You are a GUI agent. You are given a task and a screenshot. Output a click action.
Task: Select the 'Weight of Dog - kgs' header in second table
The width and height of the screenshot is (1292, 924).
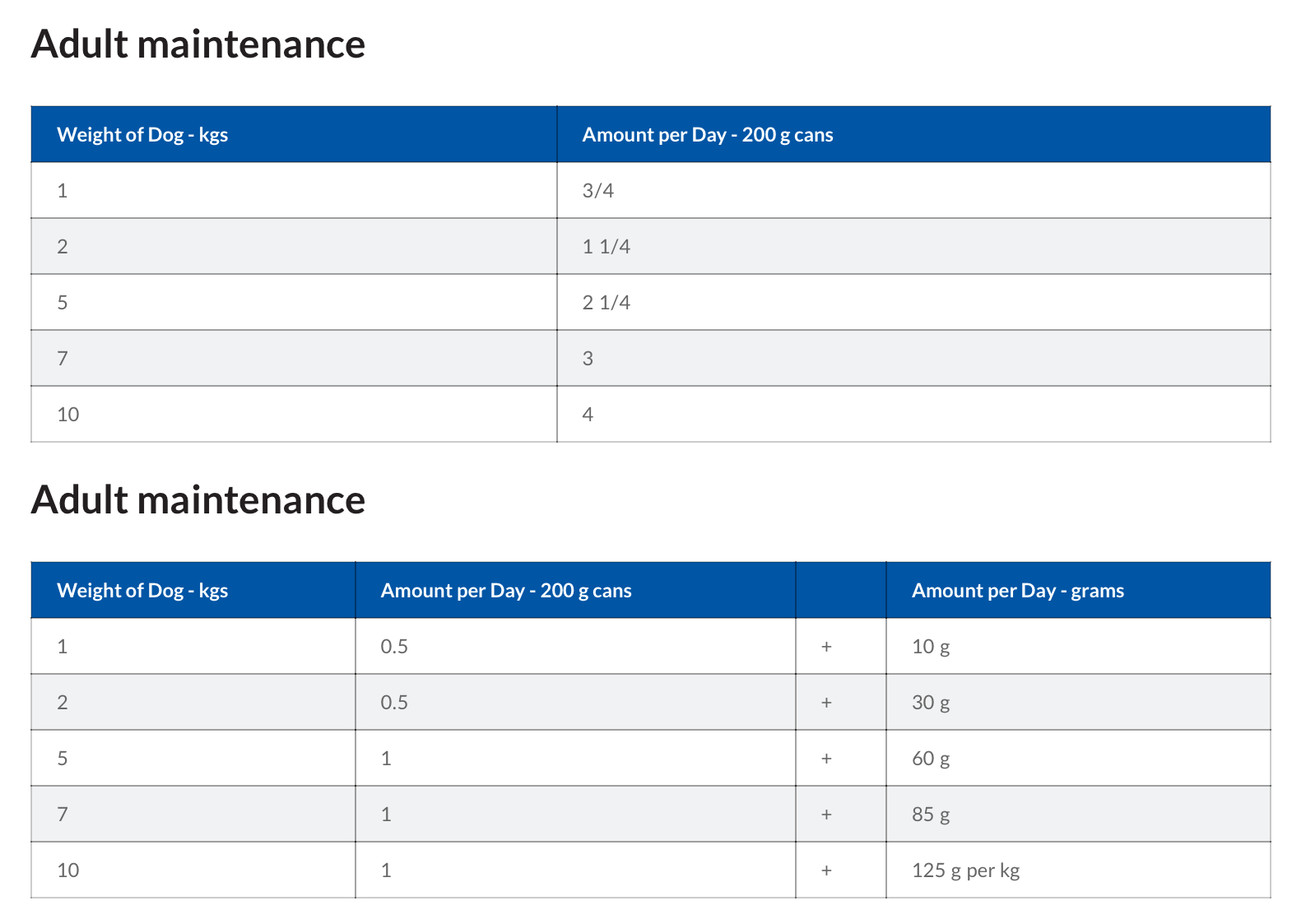193,590
